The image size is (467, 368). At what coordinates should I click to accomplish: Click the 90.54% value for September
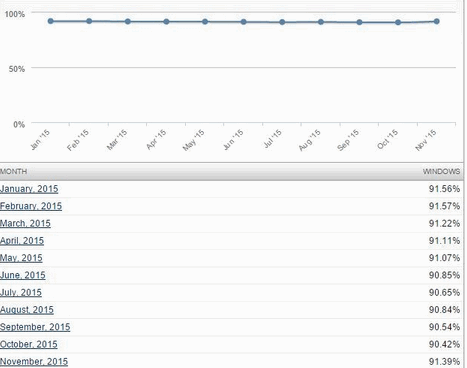point(444,327)
